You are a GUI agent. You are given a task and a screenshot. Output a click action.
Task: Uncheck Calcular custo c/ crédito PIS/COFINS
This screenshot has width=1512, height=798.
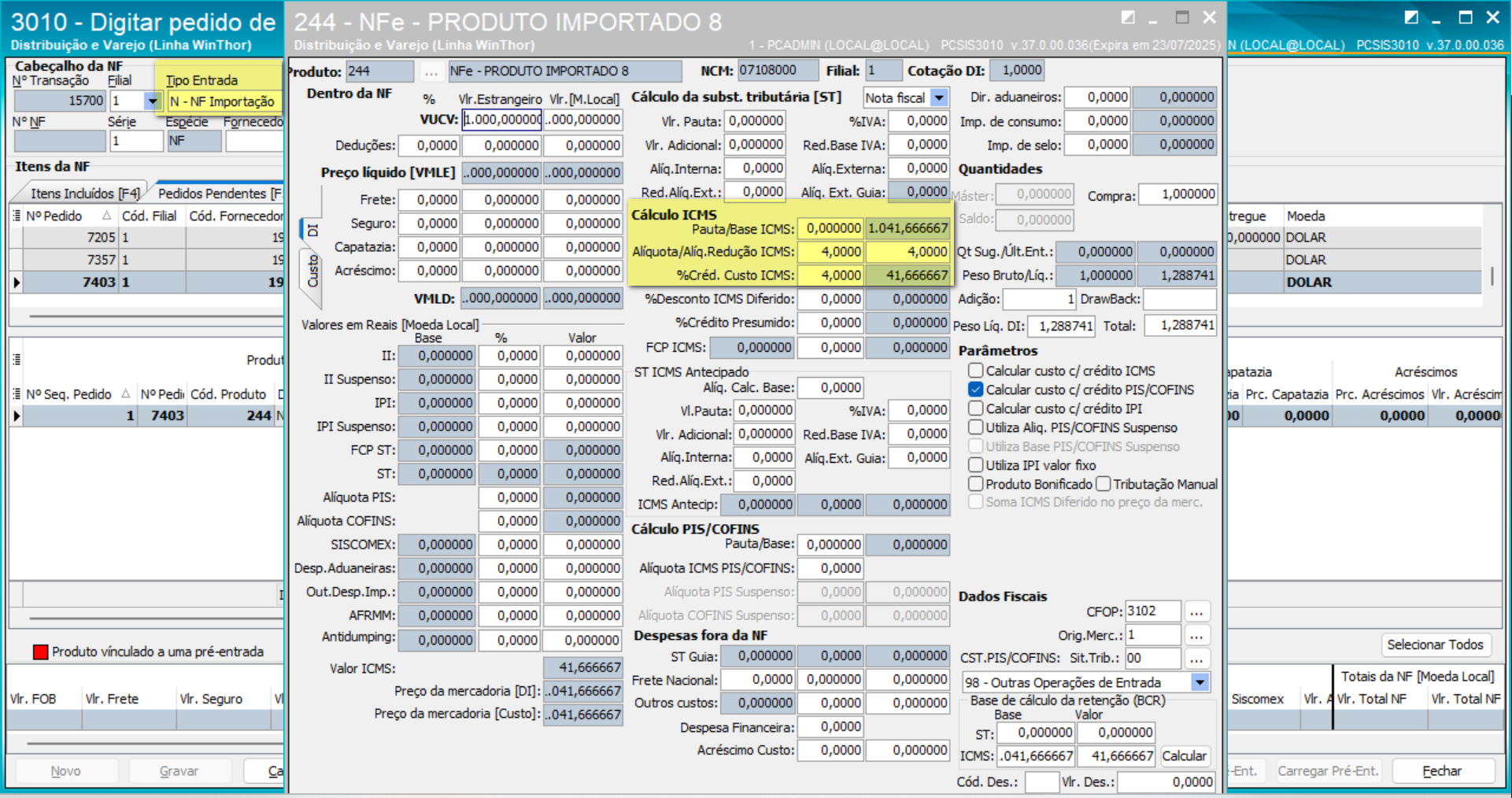[976, 390]
